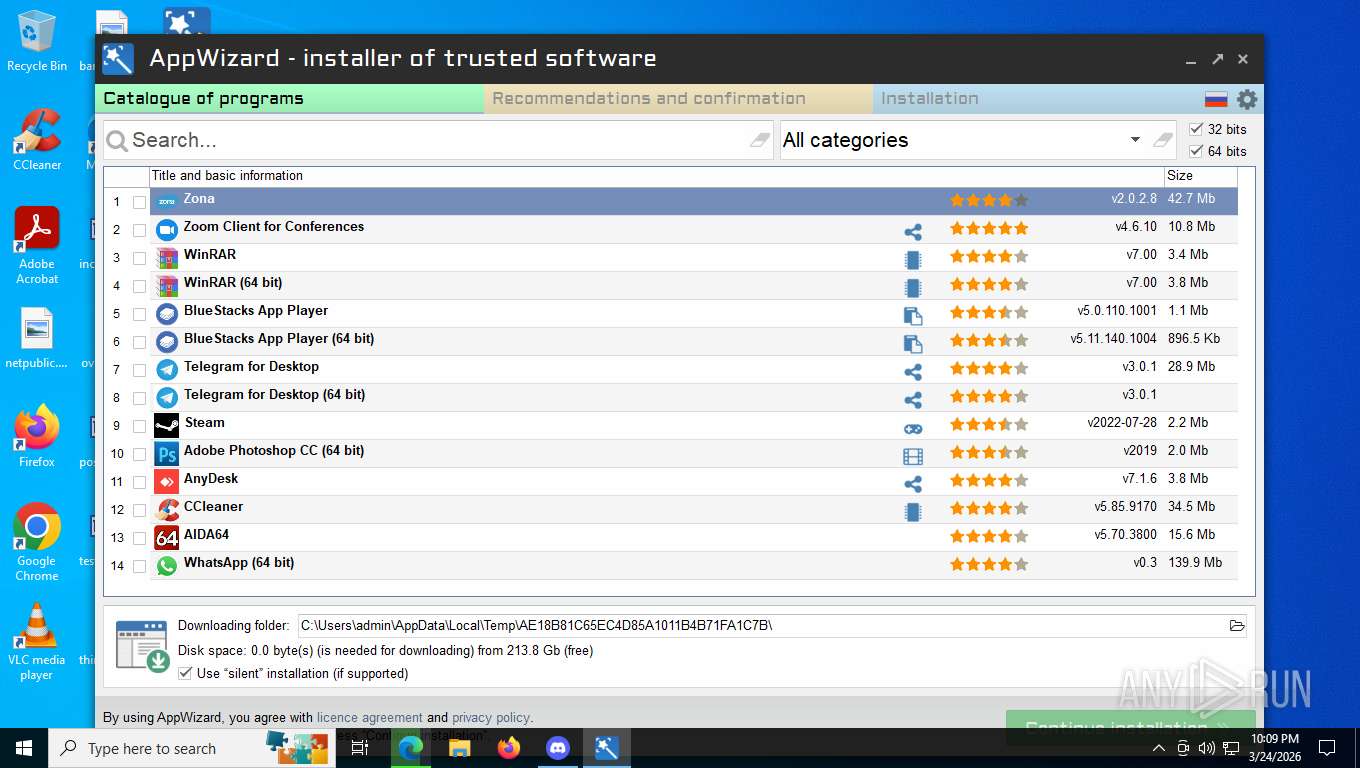Check the Zona program checkbox

139,202
